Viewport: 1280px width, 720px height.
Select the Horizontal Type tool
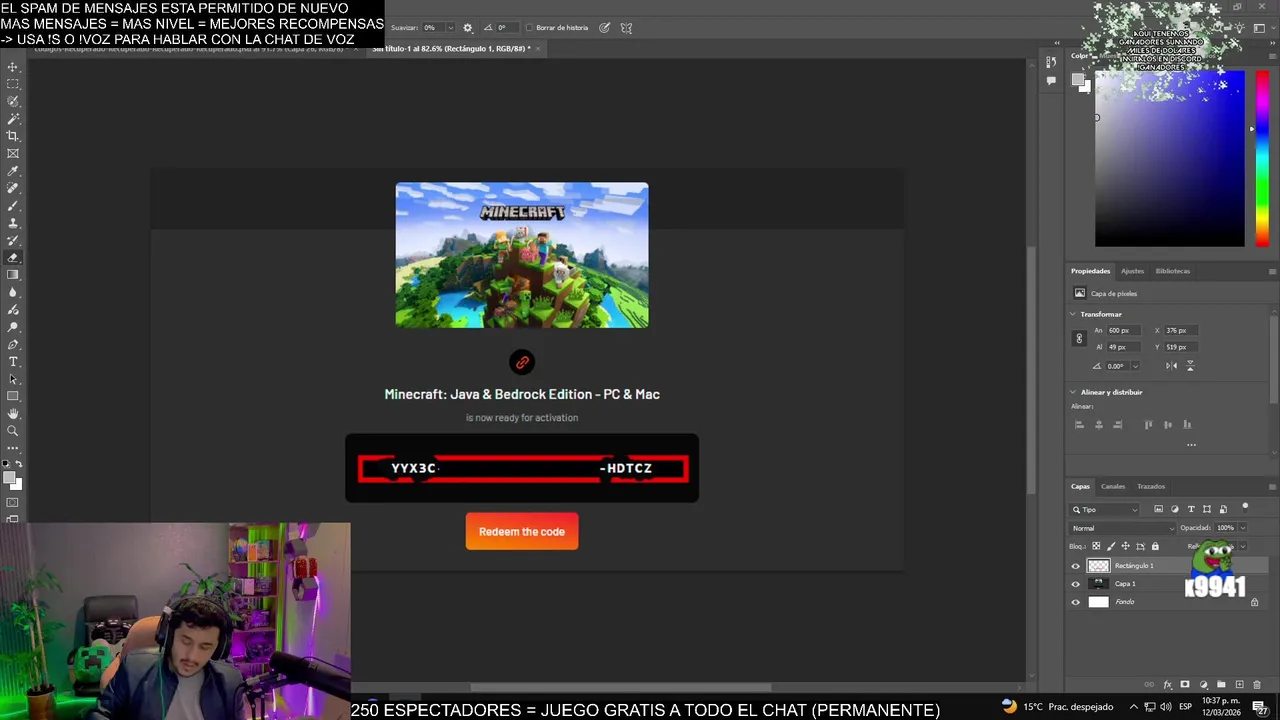pyautogui.click(x=13, y=362)
